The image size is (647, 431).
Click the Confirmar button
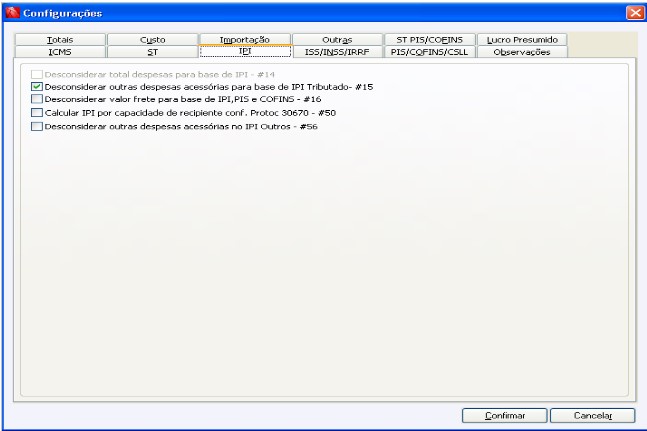click(505, 415)
